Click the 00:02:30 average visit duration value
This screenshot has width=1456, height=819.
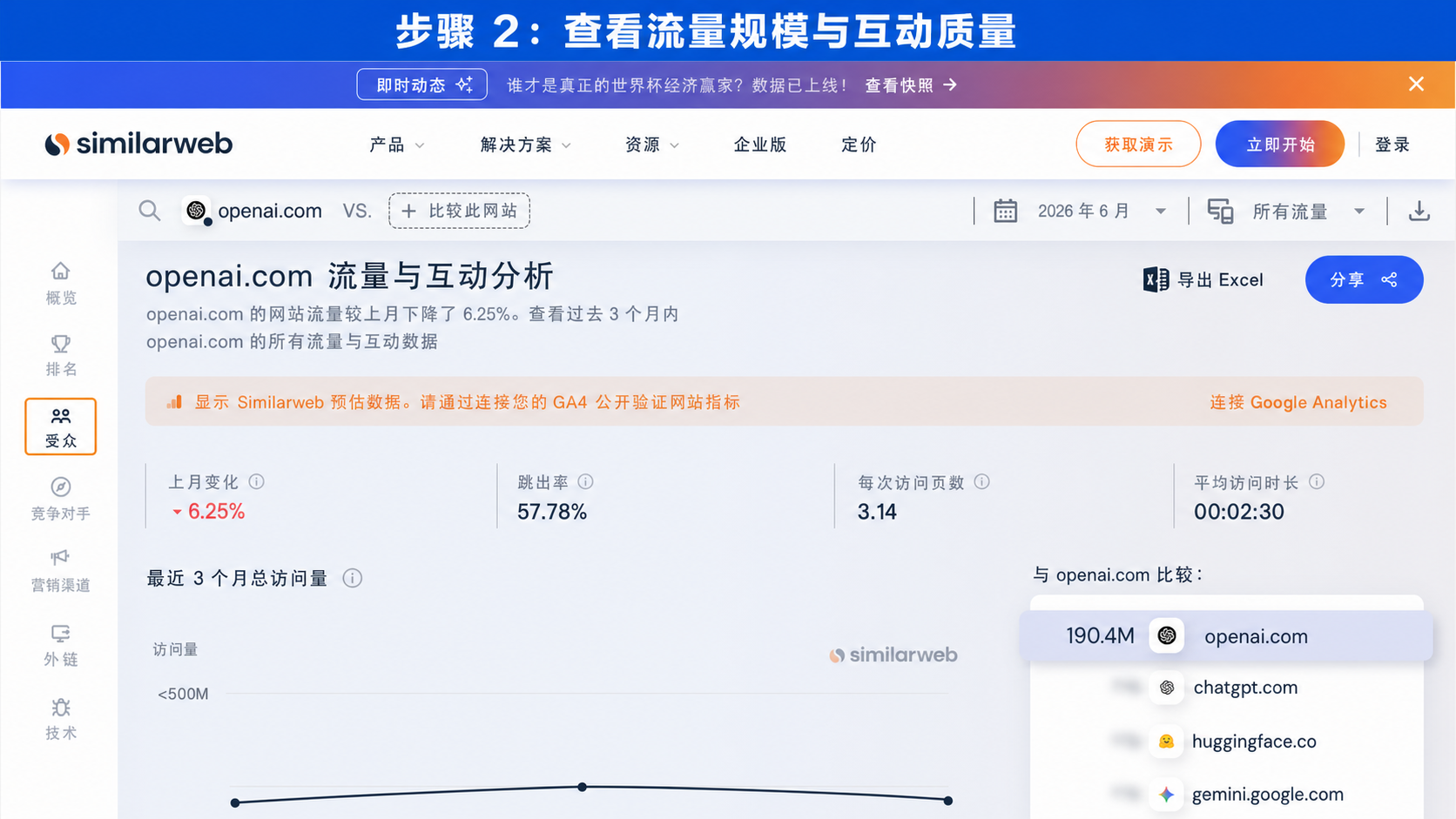[1238, 512]
